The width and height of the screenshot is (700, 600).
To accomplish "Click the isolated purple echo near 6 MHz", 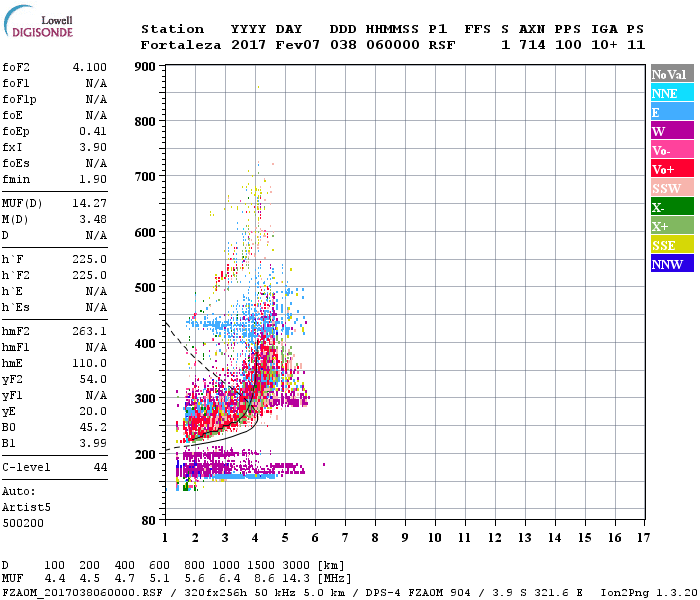I will tap(324, 465).
